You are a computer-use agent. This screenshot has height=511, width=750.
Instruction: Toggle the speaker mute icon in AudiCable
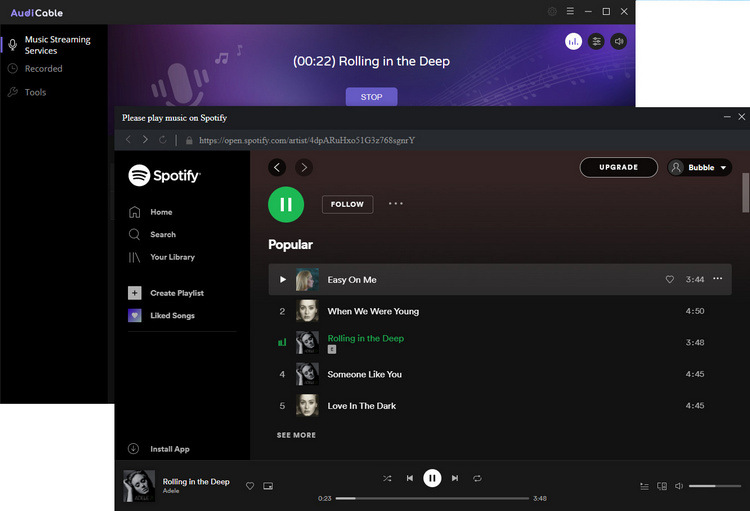tap(618, 42)
